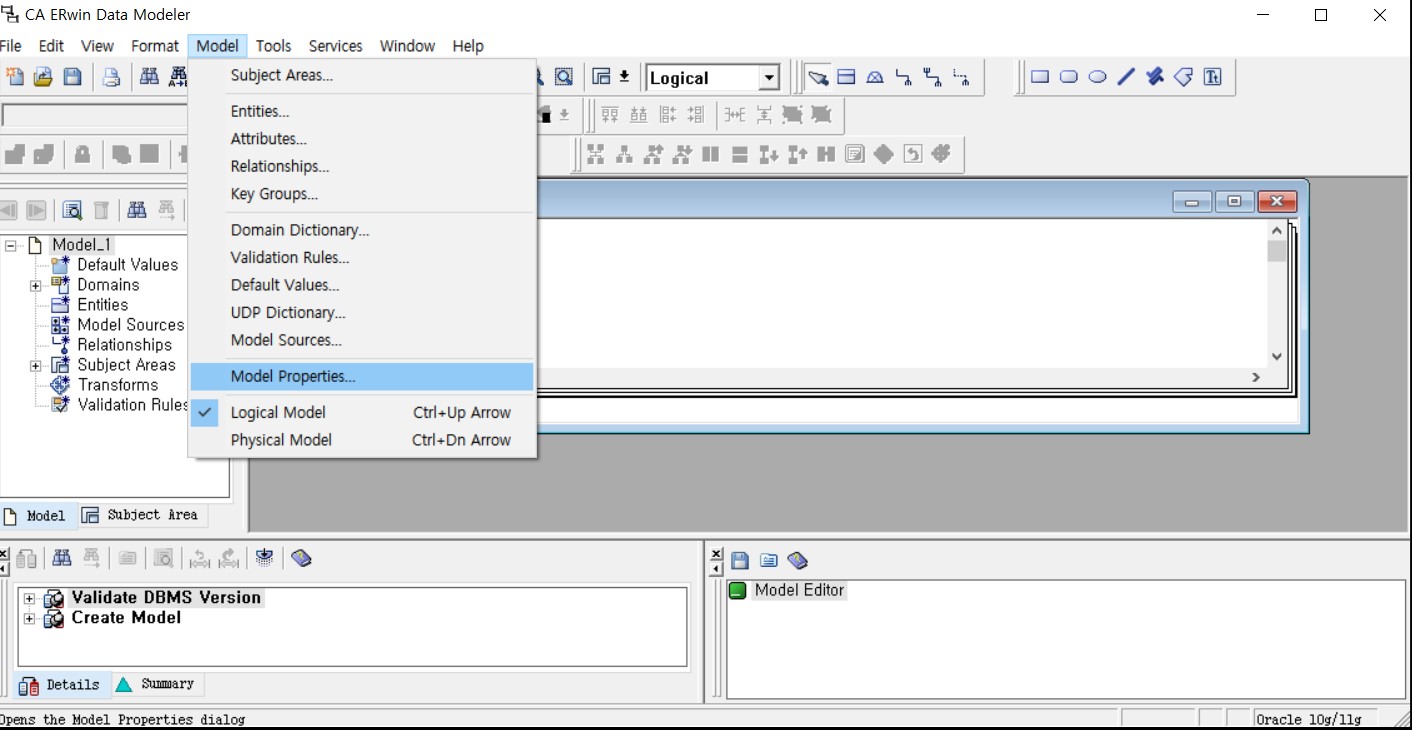Click the diagram window horizontal scrollbar right arrow
Image resolution: width=1412 pixels, height=730 pixels.
pos(1257,377)
